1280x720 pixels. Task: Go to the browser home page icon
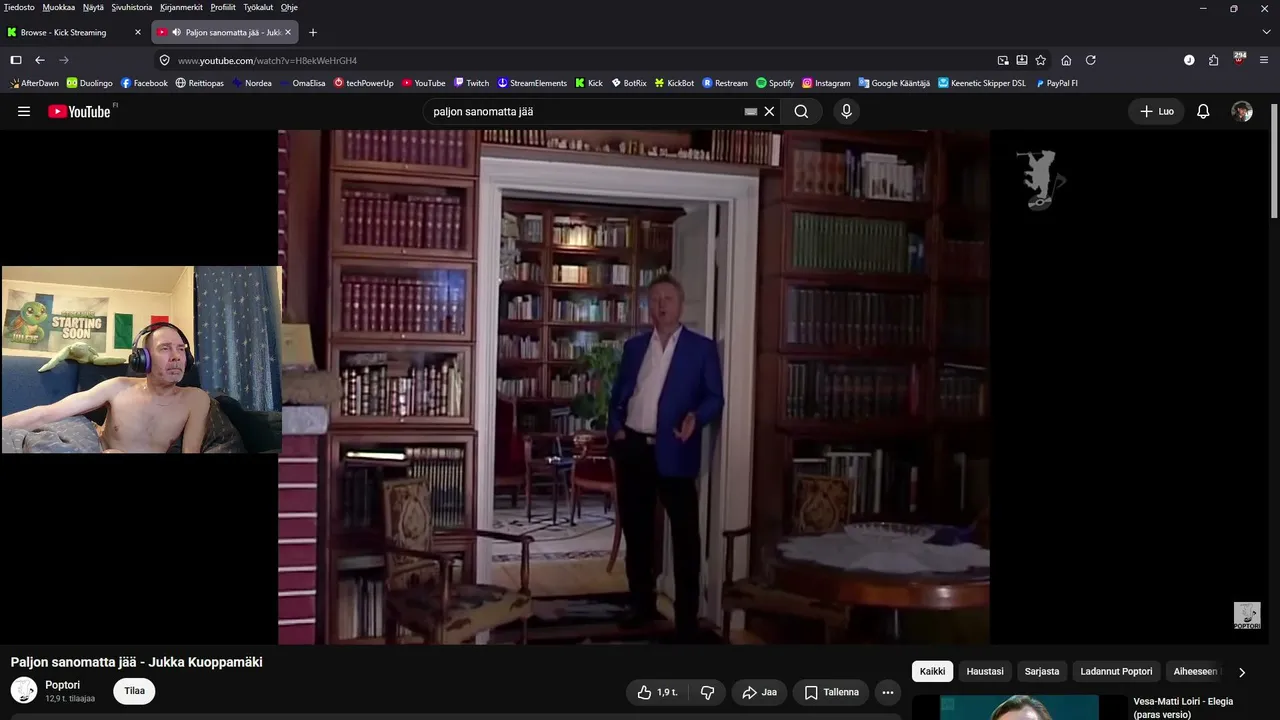pyautogui.click(x=1066, y=60)
